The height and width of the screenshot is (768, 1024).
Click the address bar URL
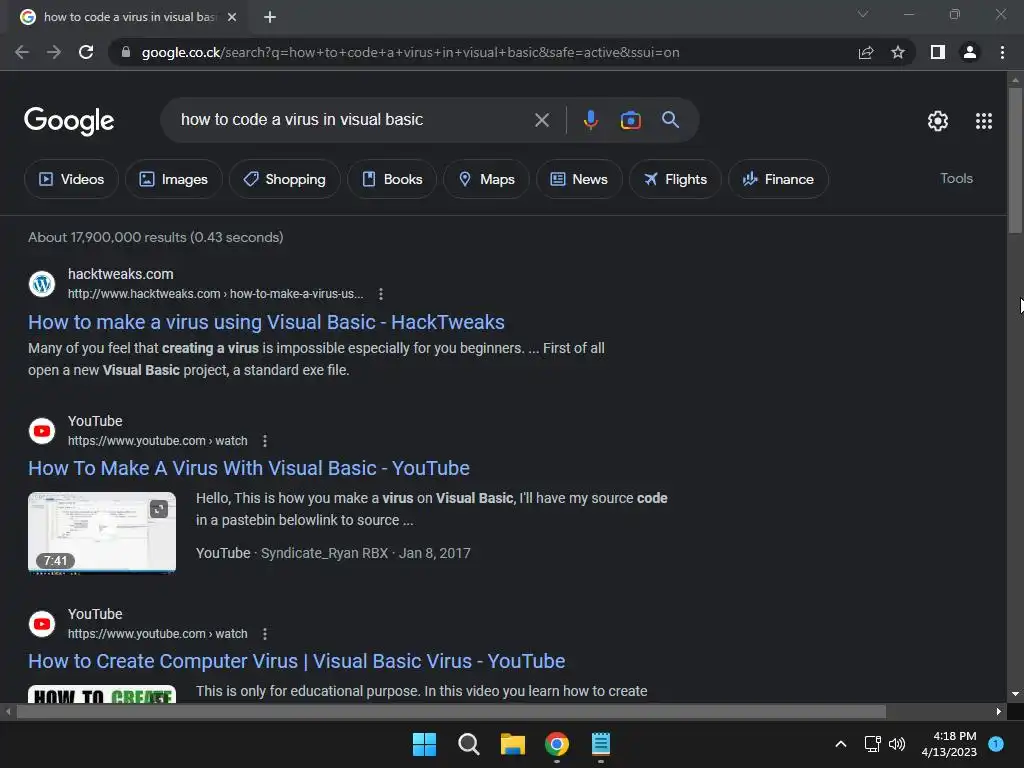(410, 52)
